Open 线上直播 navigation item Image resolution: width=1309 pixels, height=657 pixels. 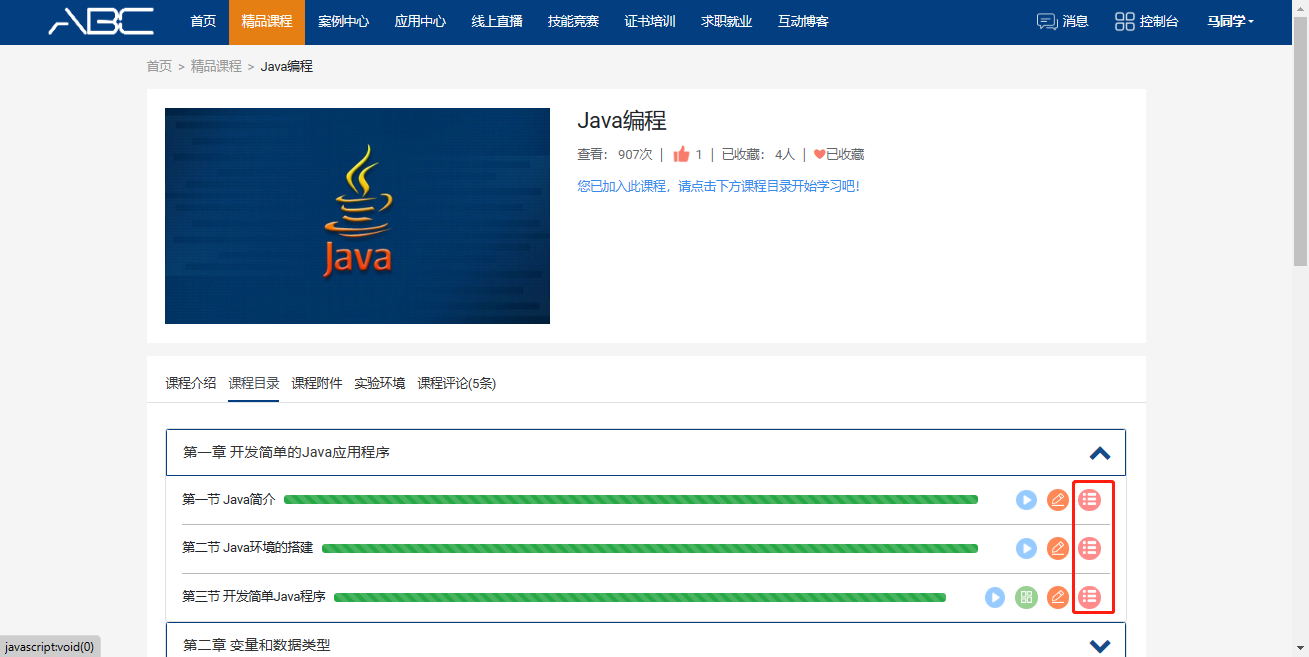click(x=497, y=21)
